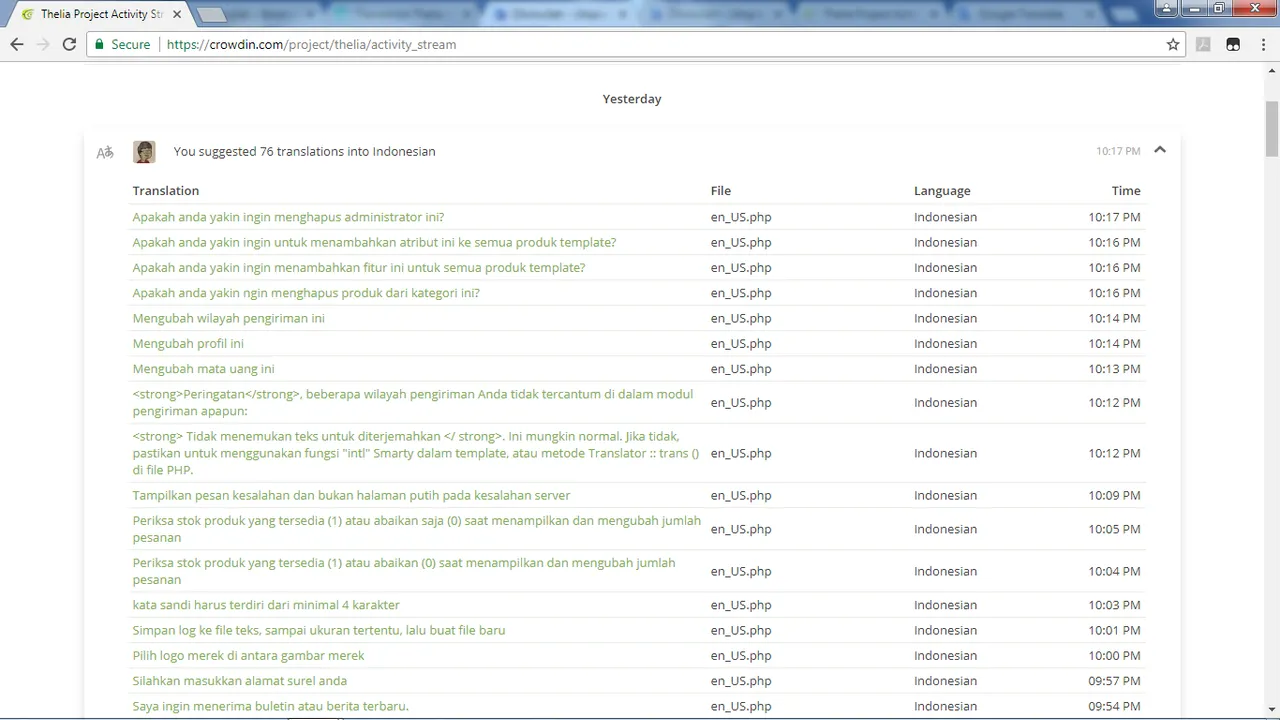
Task: Click the Yesterday date heading
Action: click(x=632, y=99)
